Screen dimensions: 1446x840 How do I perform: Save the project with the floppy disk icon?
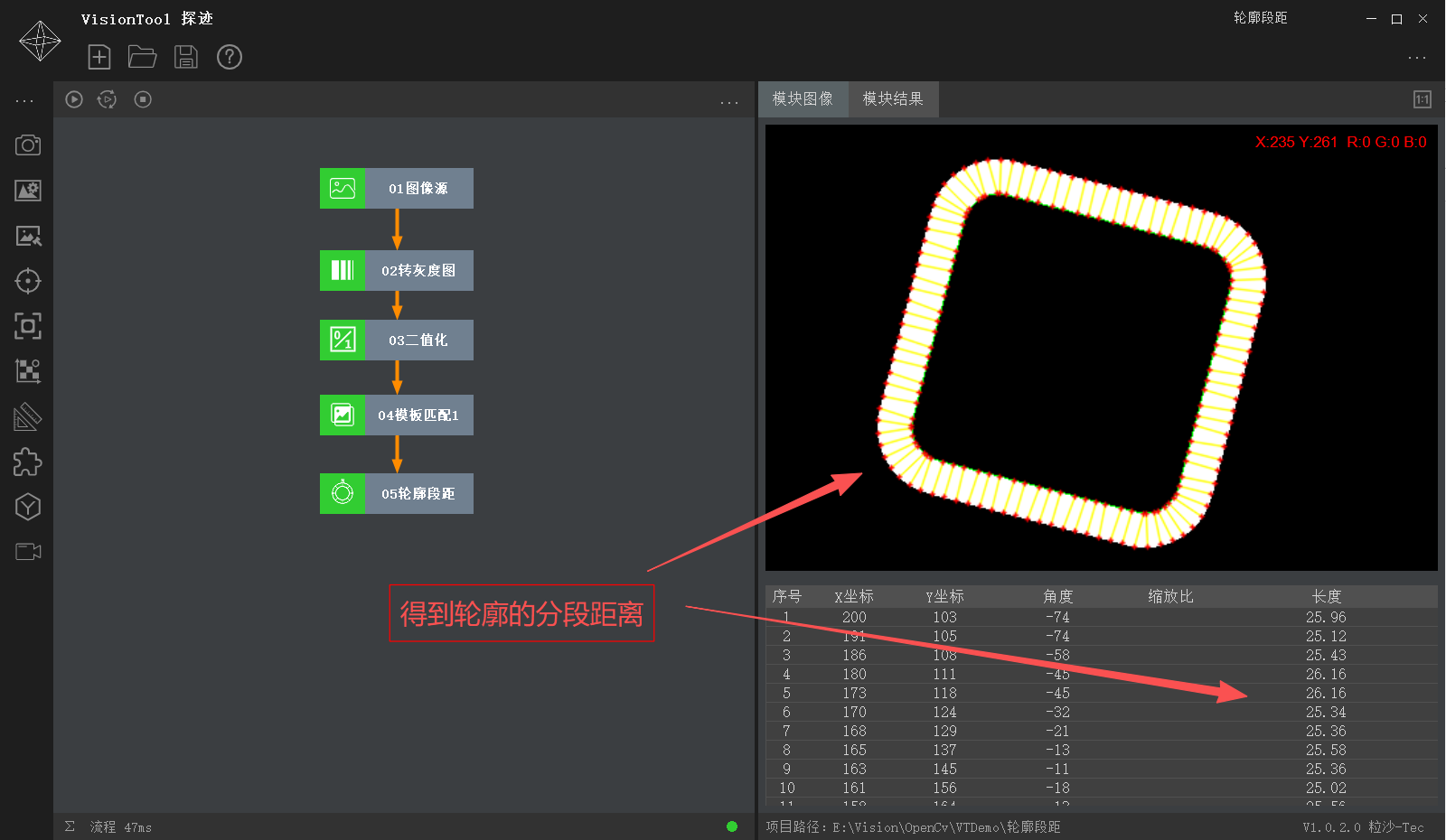coord(186,57)
